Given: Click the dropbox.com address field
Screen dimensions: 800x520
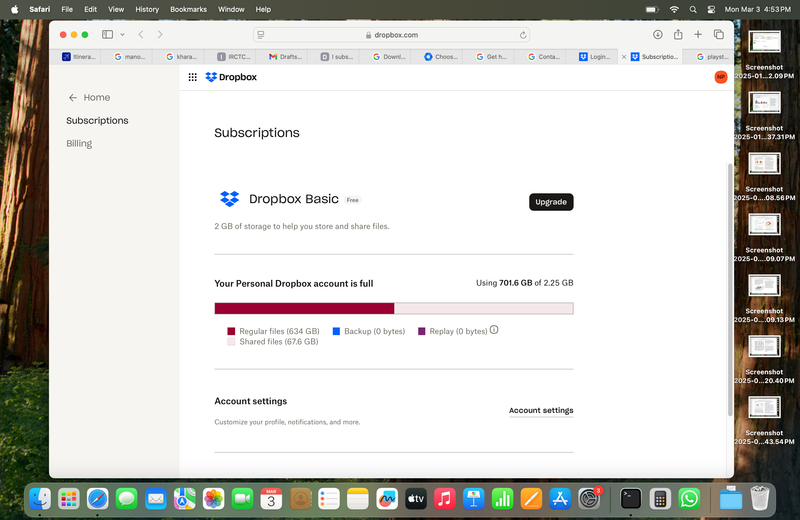Looking at the screenshot, I should coord(391,35).
